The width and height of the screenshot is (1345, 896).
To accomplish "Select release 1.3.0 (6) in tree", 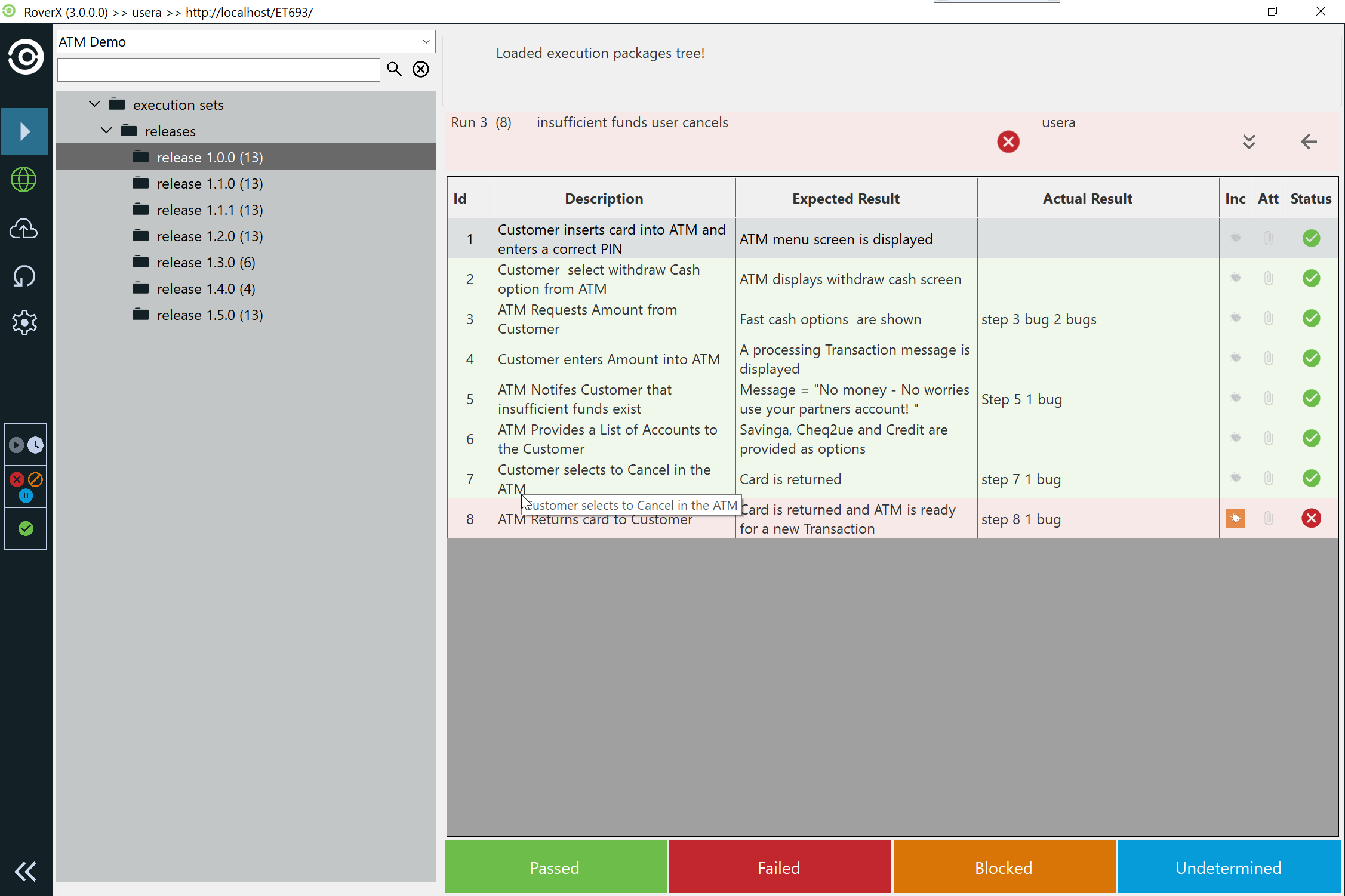I will coord(206,263).
